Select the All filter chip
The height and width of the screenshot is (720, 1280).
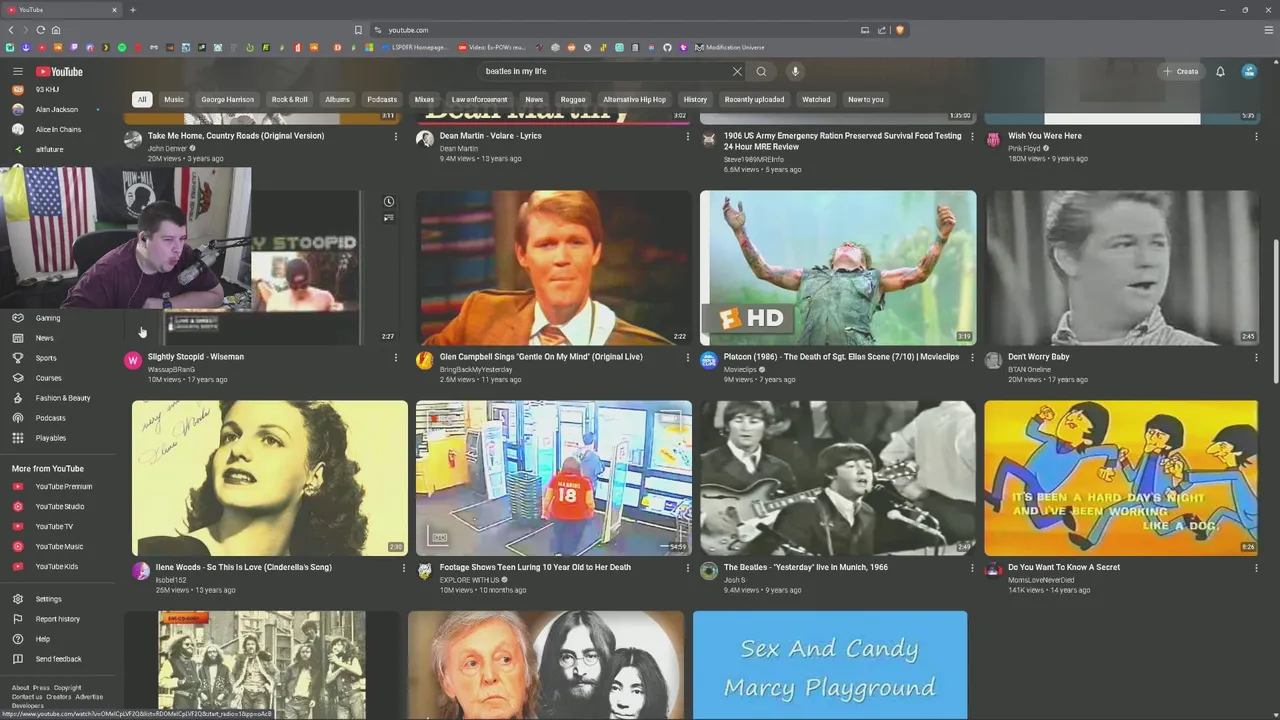pyautogui.click(x=142, y=99)
